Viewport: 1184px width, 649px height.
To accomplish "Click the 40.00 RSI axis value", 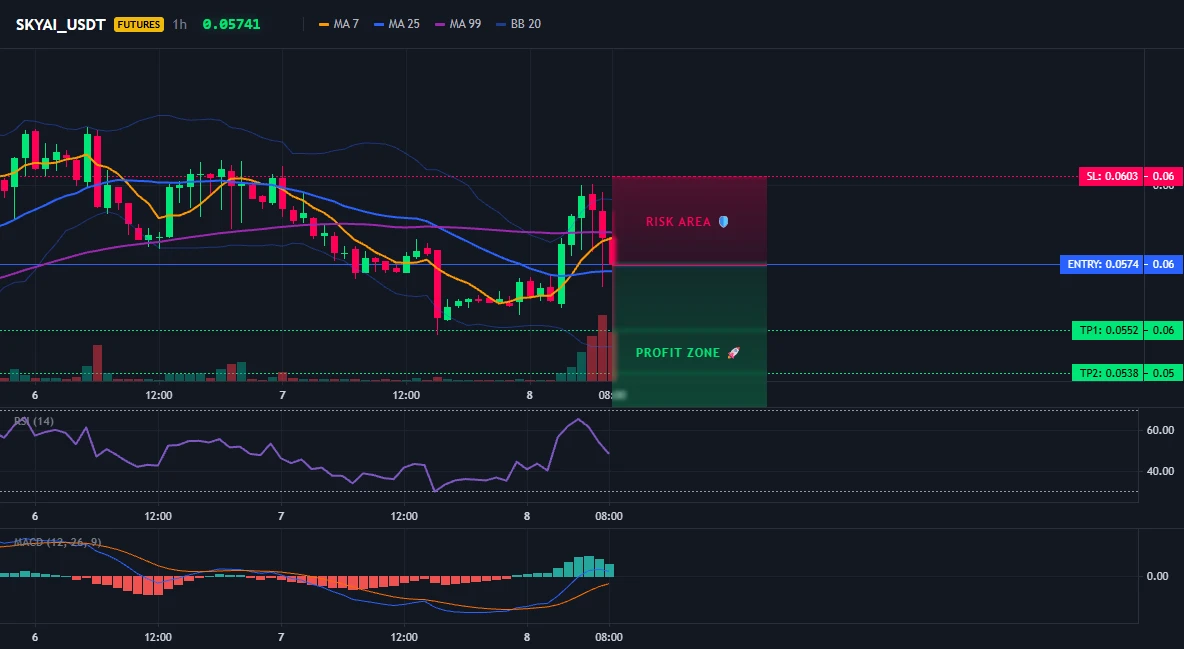I will point(1160,471).
